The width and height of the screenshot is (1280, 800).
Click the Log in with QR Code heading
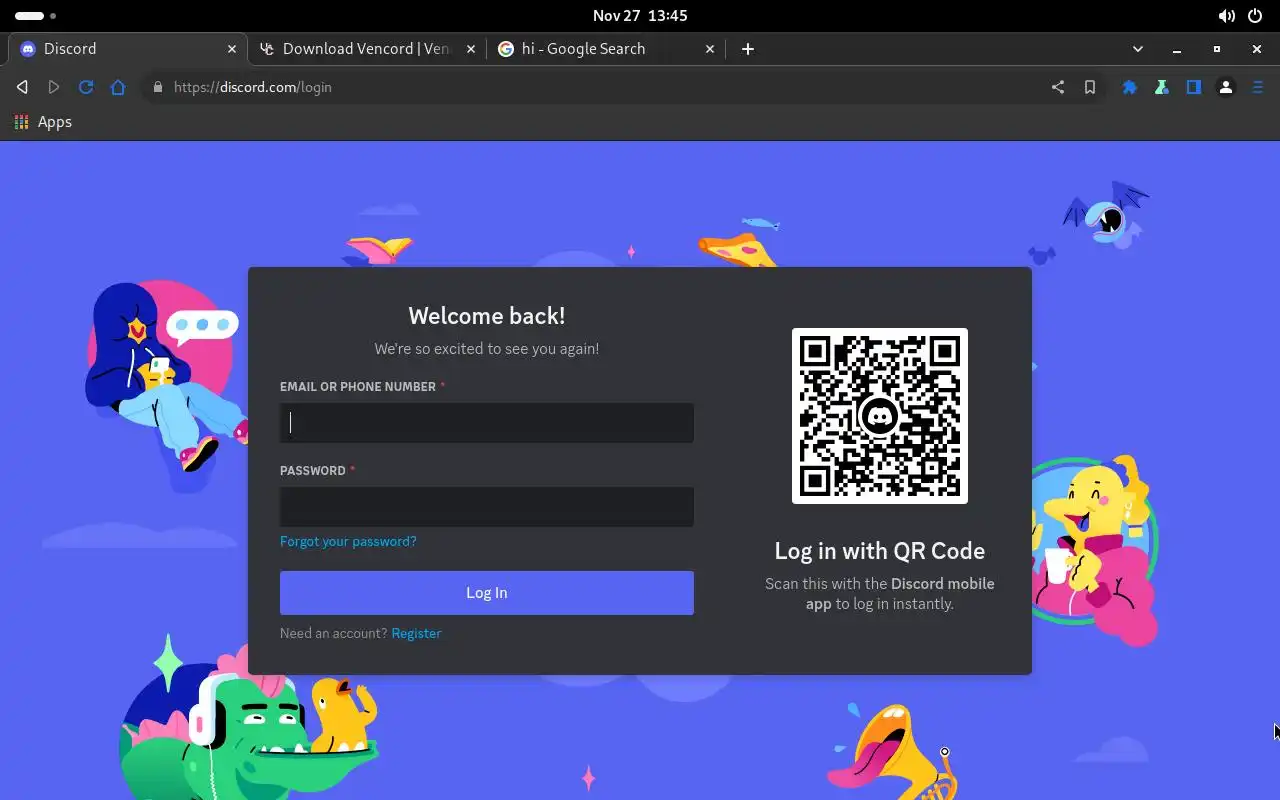[880, 551]
